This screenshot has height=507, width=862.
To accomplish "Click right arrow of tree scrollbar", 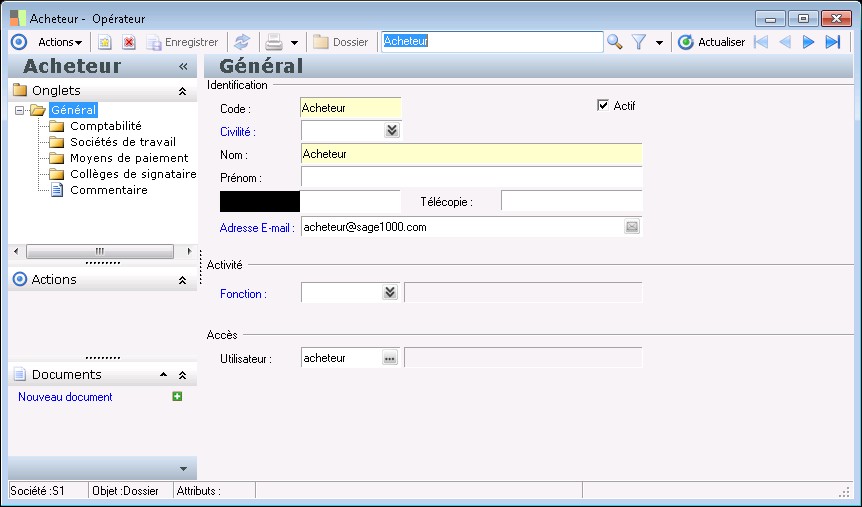I will click(x=189, y=251).
